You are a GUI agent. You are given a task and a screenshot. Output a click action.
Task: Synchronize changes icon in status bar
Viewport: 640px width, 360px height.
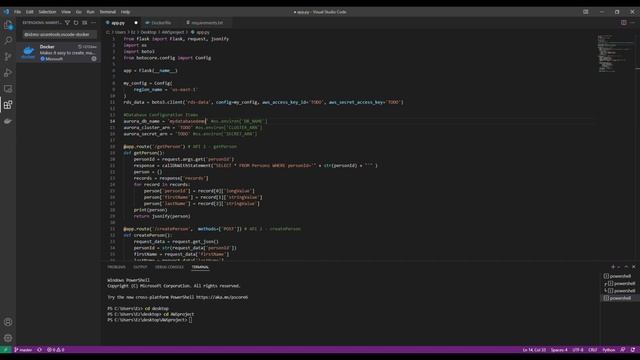pyautogui.click(x=40, y=350)
